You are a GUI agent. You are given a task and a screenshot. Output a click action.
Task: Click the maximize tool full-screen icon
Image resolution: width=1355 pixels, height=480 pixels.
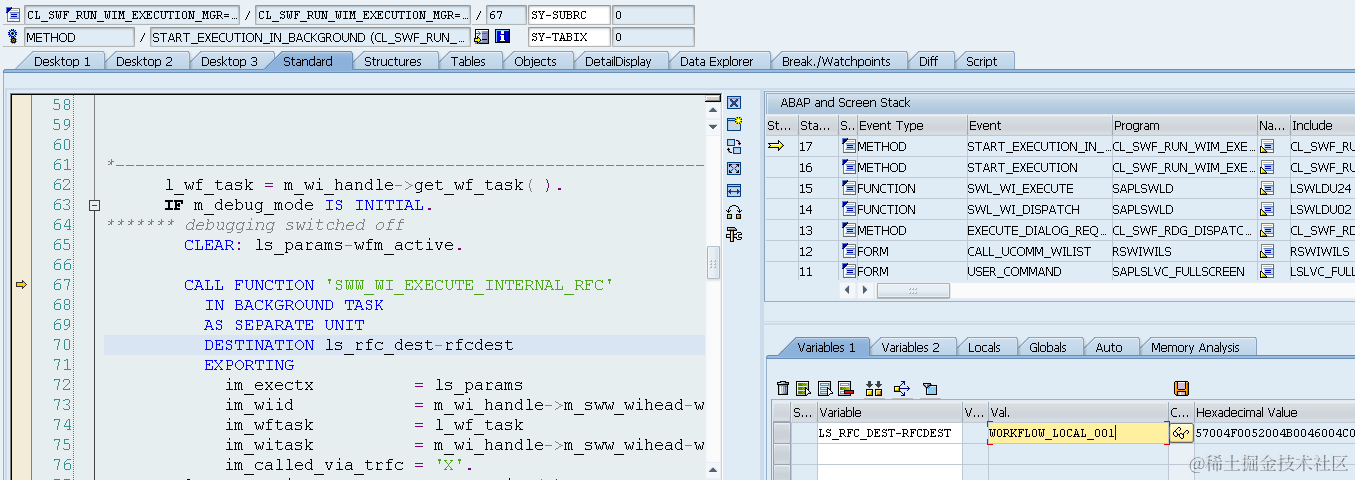pyautogui.click(x=734, y=168)
